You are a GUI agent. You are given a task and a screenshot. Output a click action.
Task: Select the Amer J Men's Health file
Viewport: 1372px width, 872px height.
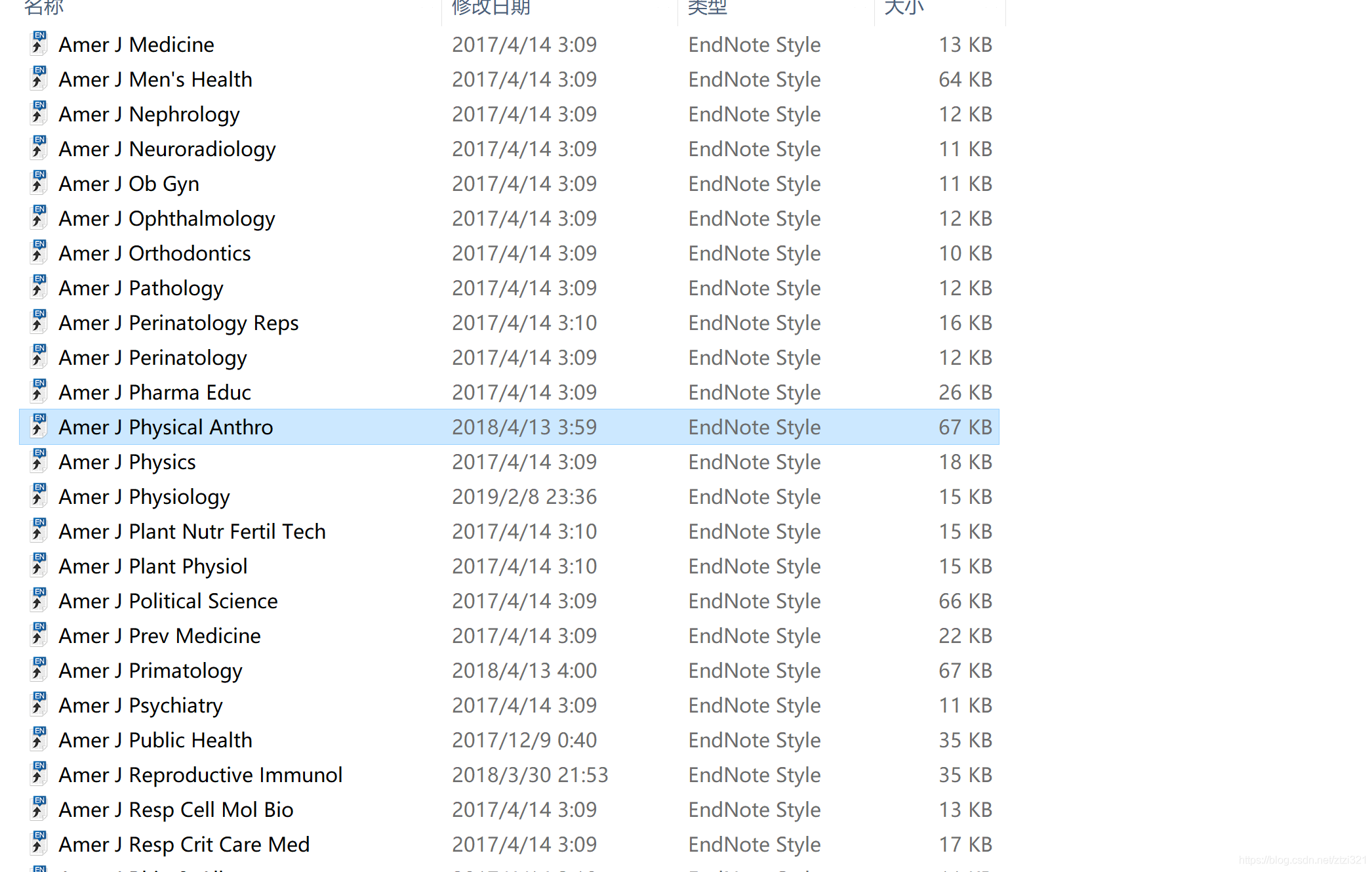tap(155, 79)
